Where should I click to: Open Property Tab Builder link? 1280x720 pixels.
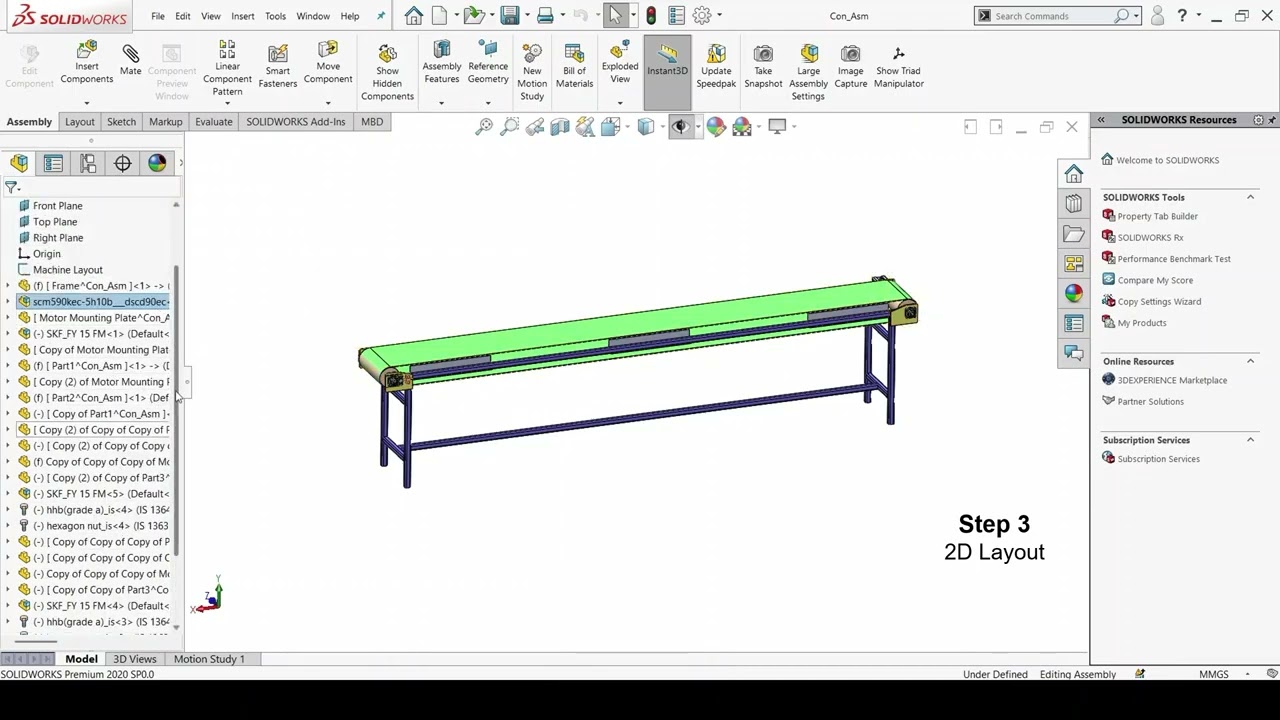[x=1157, y=216]
